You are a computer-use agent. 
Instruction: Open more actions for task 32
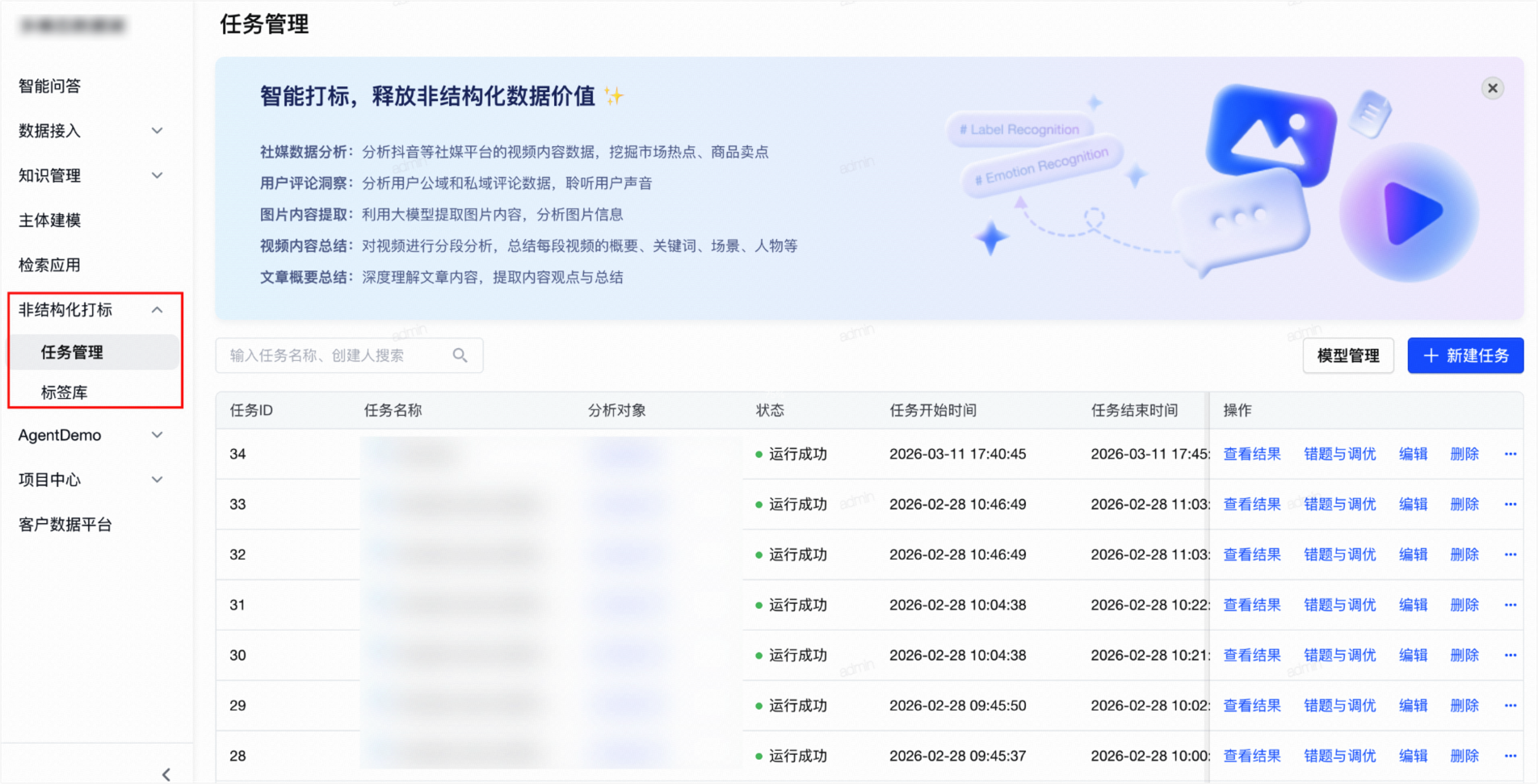click(1511, 555)
